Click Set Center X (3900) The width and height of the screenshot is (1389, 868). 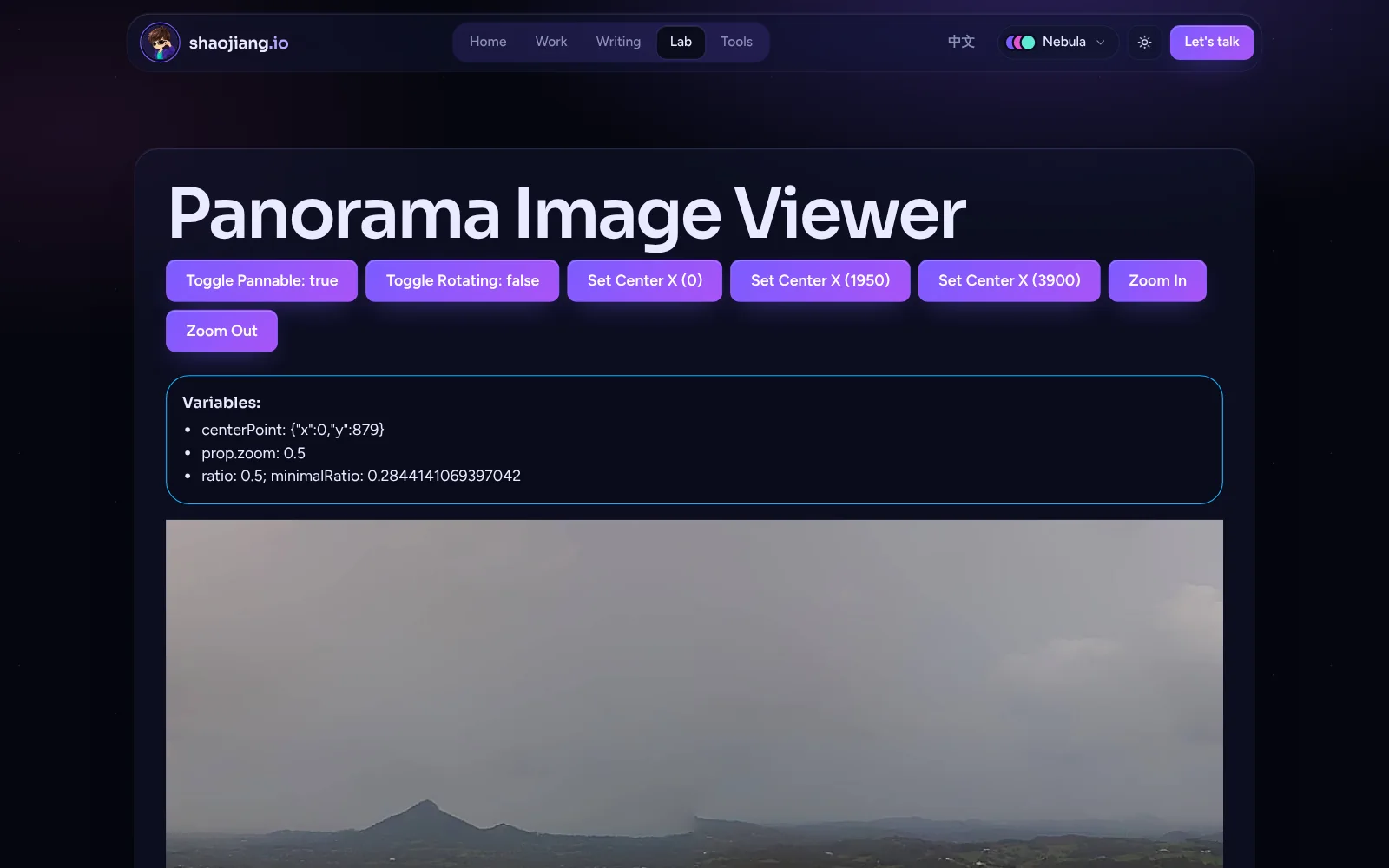(1009, 280)
